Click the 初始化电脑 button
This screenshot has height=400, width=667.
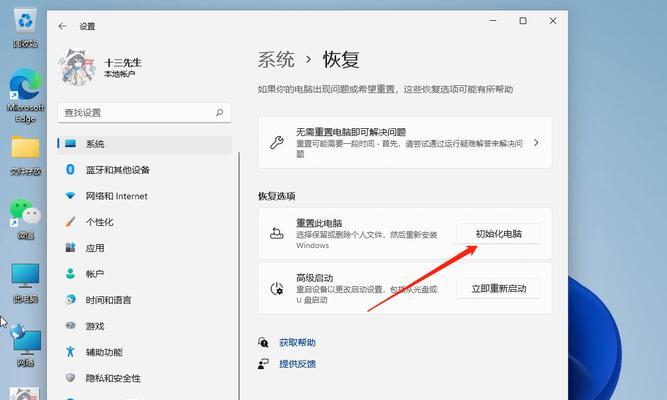click(499, 234)
